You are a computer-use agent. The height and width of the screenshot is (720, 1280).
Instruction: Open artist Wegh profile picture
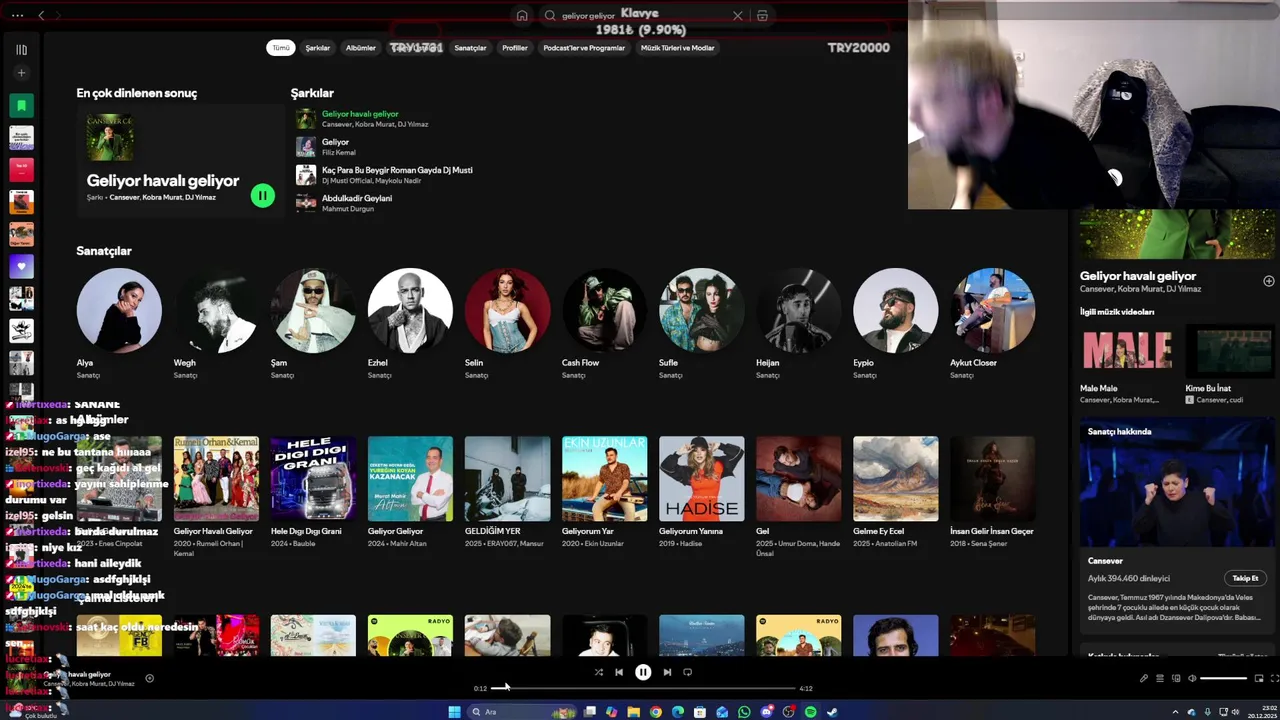point(216,310)
